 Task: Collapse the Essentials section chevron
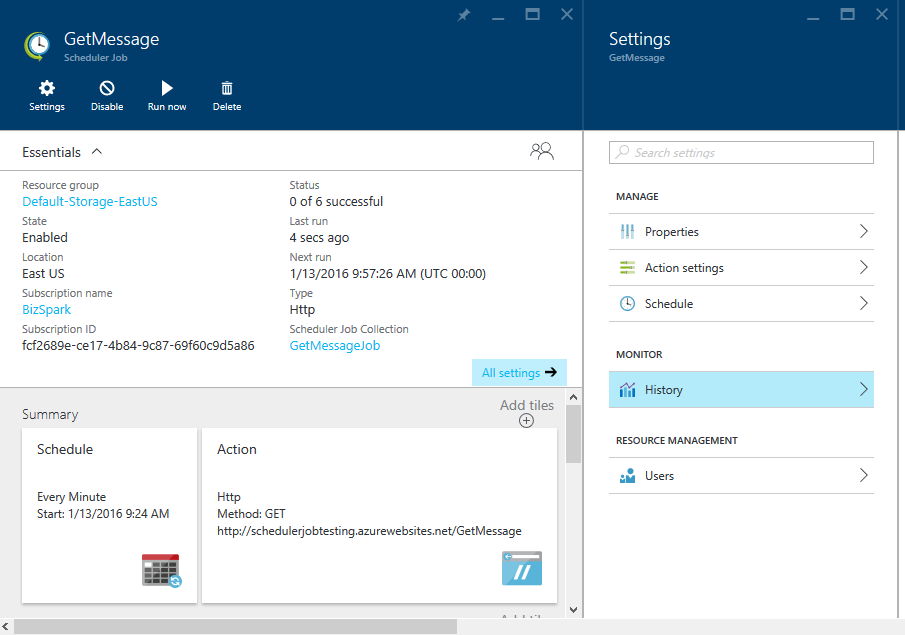pos(96,151)
